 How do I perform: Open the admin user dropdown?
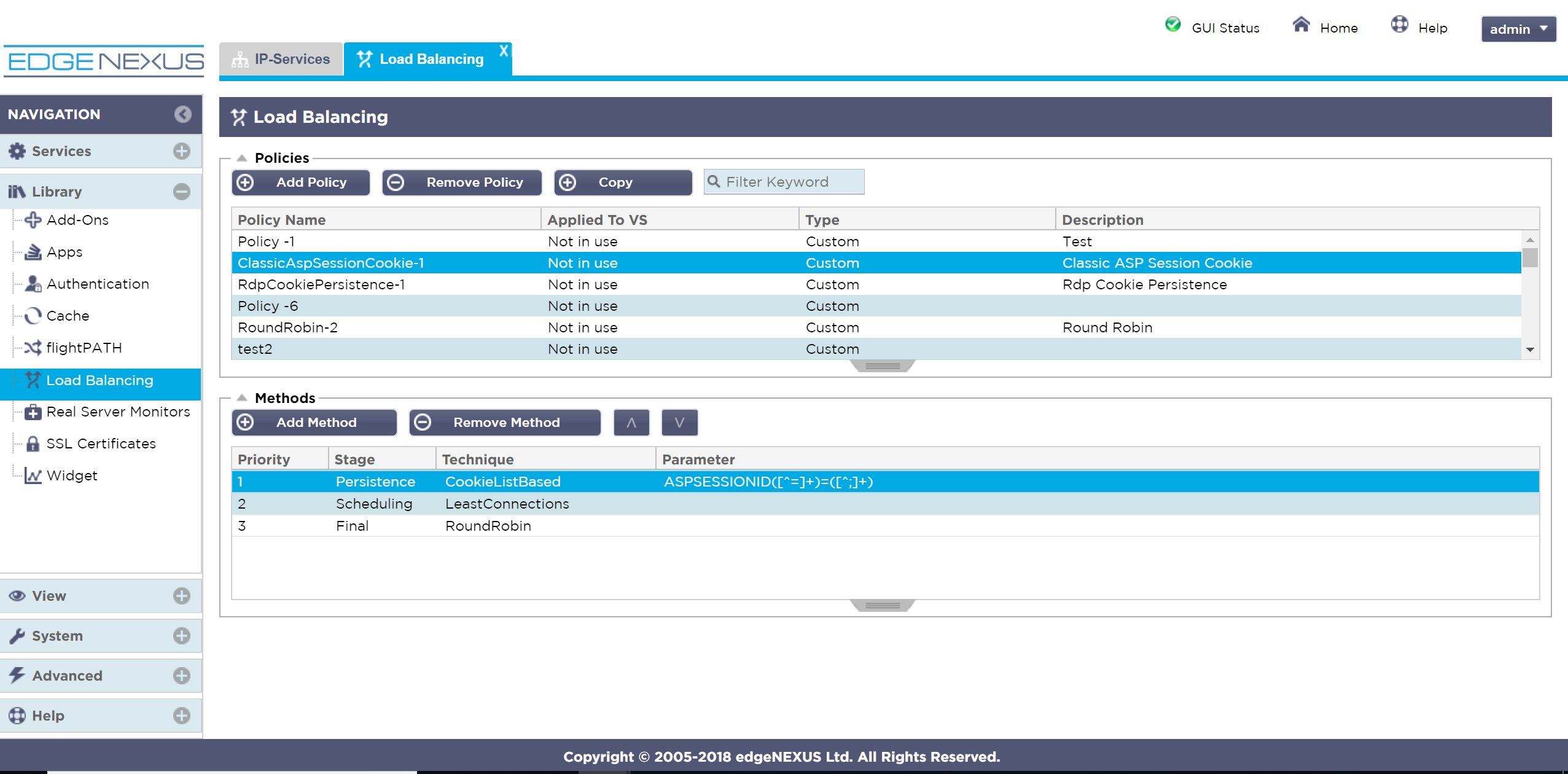click(x=1518, y=29)
